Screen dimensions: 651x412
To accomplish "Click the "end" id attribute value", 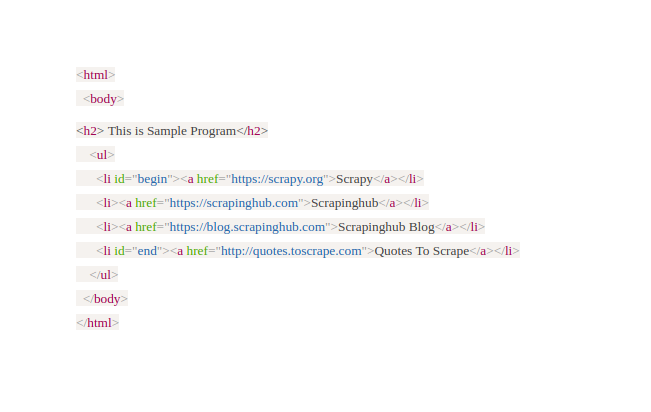I will coord(146,251).
